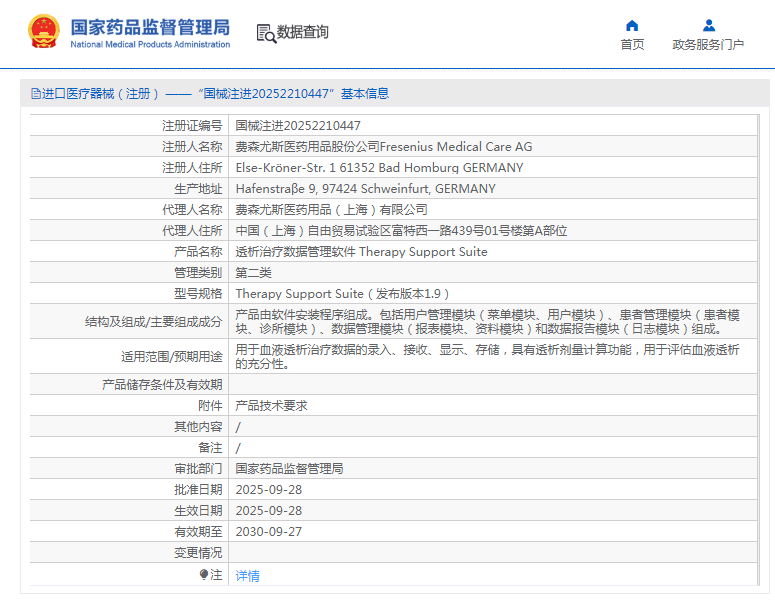Click the 有效期至 date 2030-09-27
This screenshot has height=604, width=775.
pos(268,532)
